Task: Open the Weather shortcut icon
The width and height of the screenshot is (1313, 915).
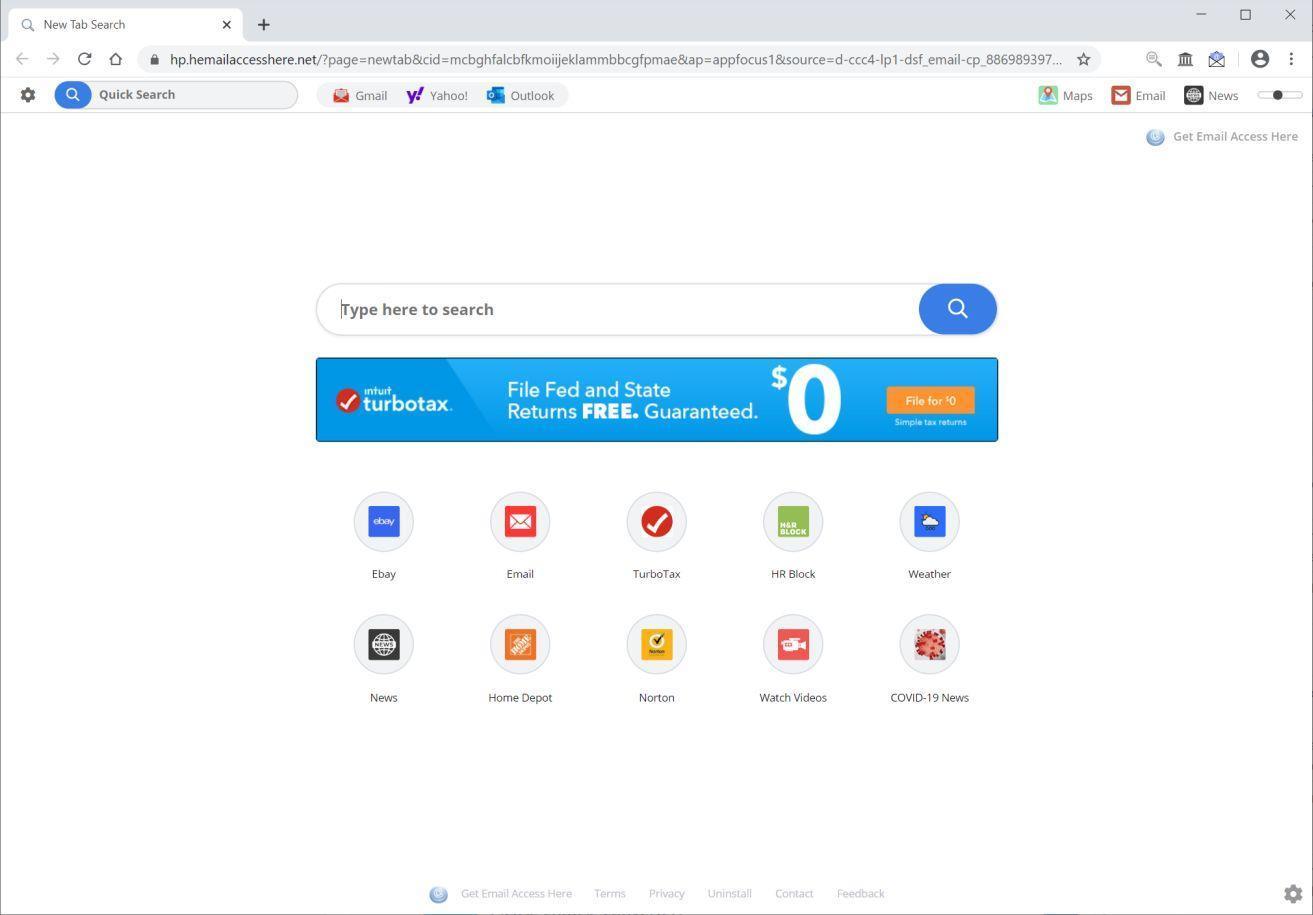Action: pyautogui.click(x=929, y=521)
